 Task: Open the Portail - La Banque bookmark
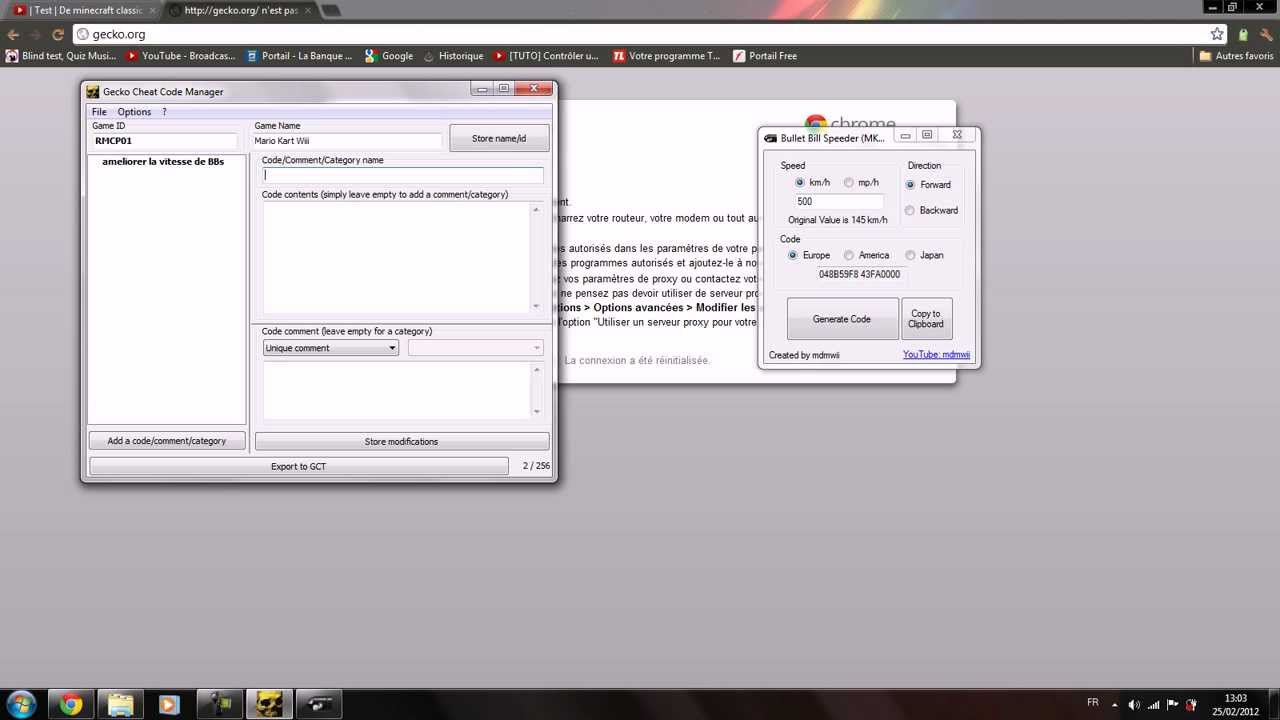299,56
